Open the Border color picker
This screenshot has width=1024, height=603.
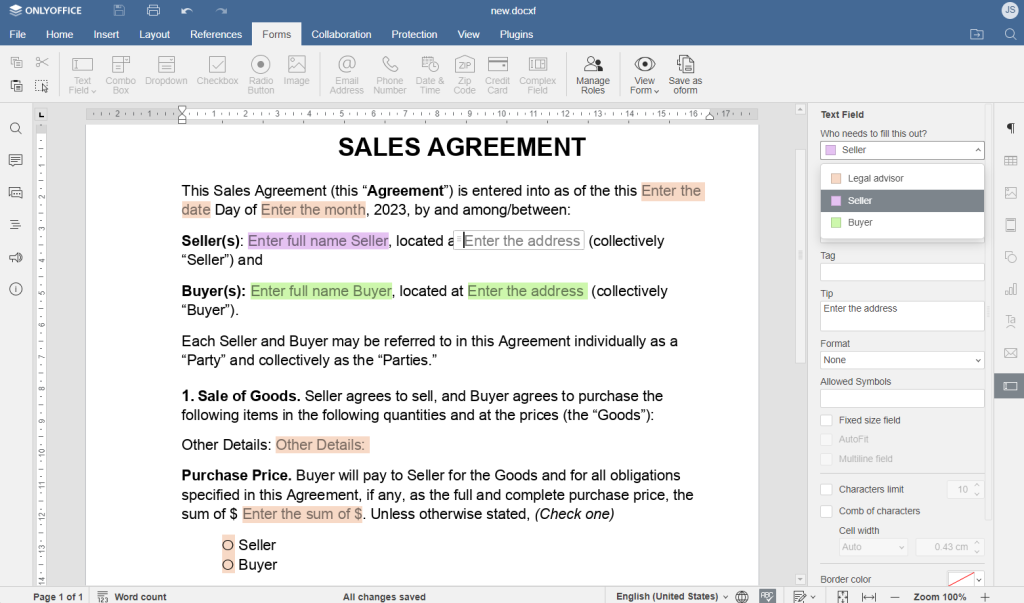(x=963, y=578)
